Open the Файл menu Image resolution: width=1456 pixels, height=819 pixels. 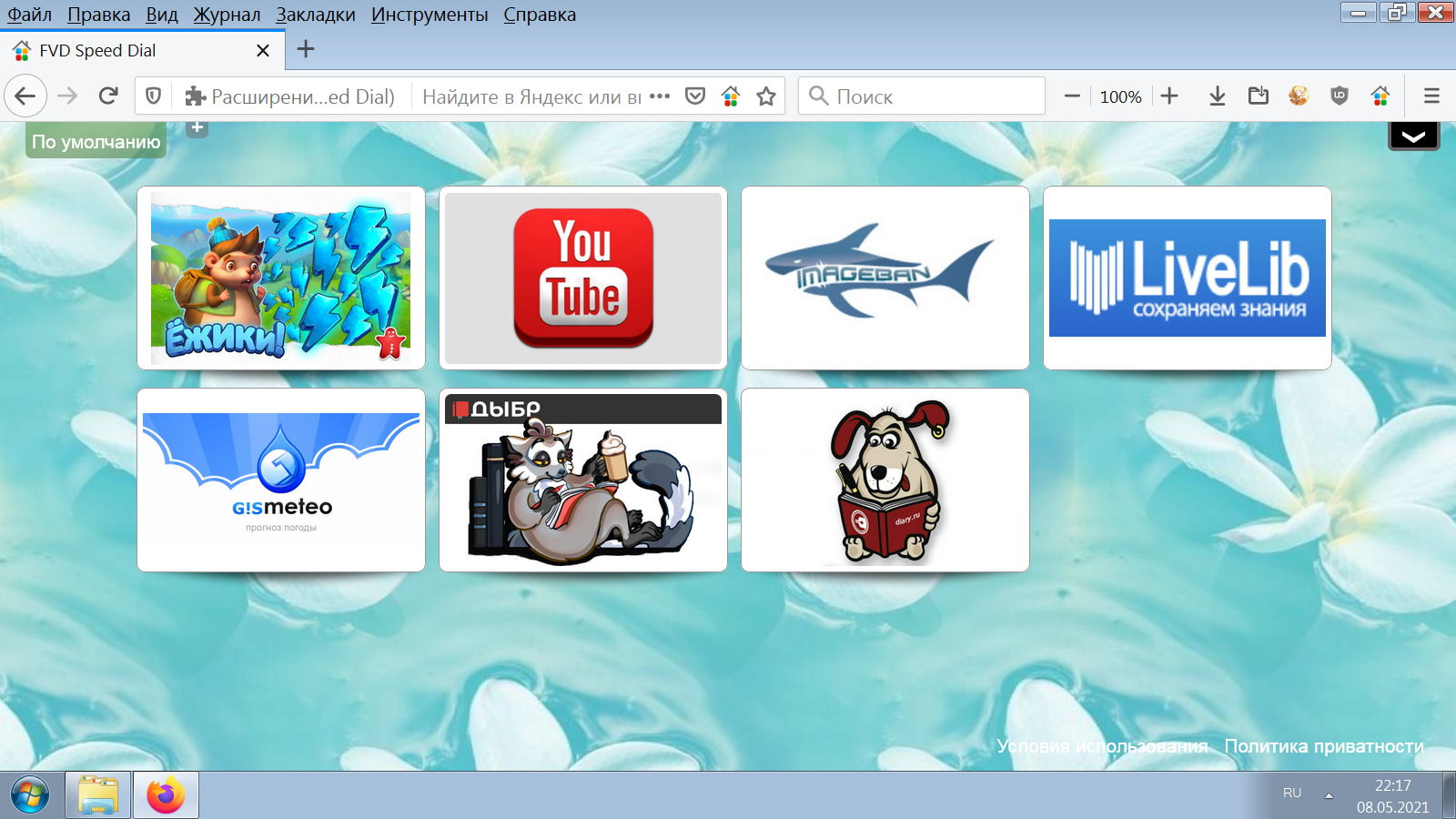click(x=30, y=15)
